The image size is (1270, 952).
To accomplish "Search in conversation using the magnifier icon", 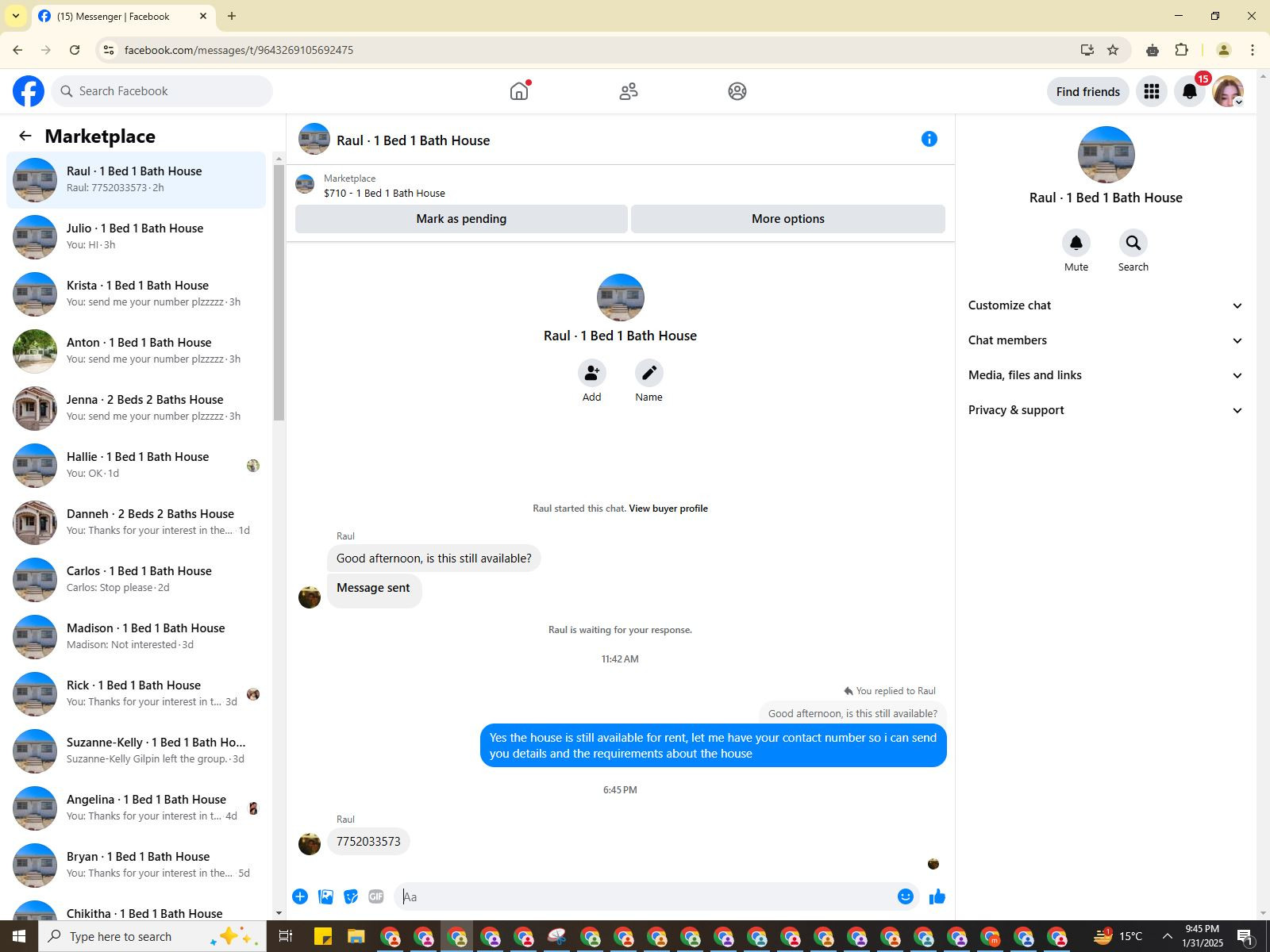I will tap(1133, 243).
